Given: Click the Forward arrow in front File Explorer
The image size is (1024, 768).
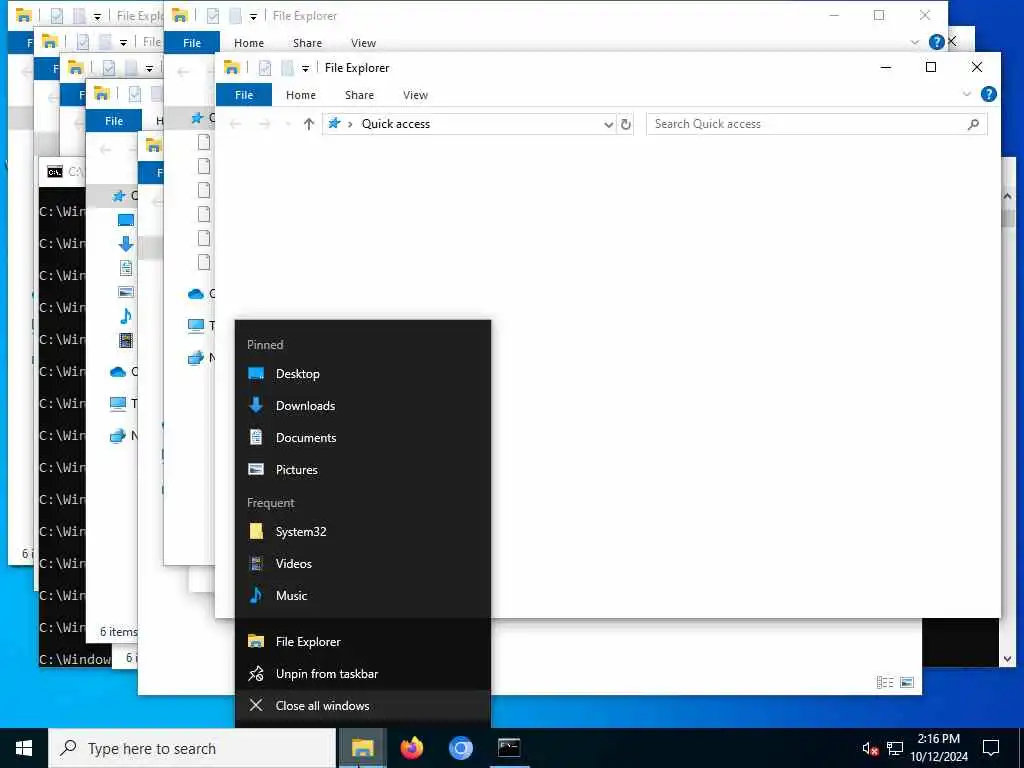Looking at the screenshot, I should click(264, 124).
